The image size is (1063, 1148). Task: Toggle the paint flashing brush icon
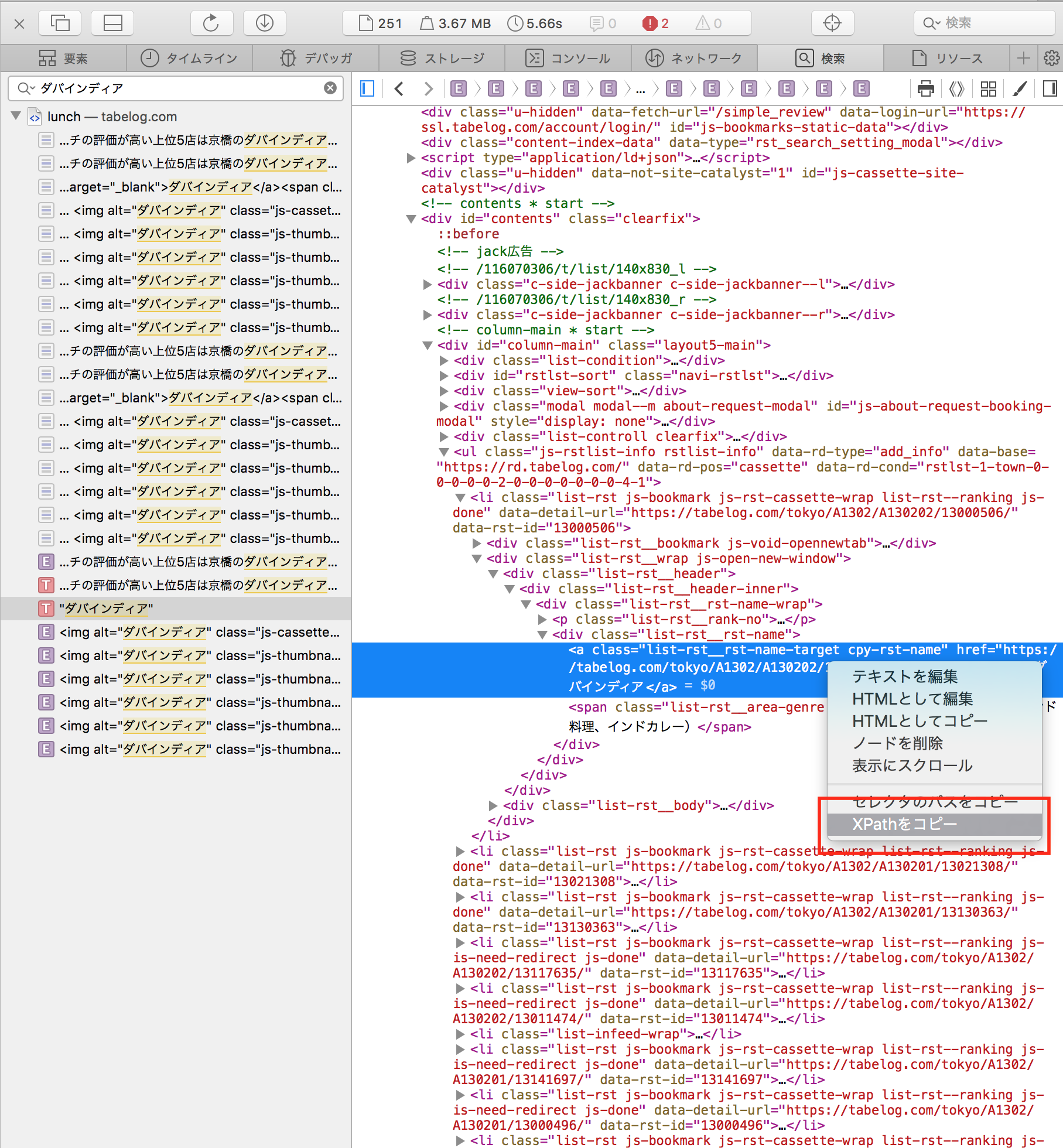(1020, 88)
